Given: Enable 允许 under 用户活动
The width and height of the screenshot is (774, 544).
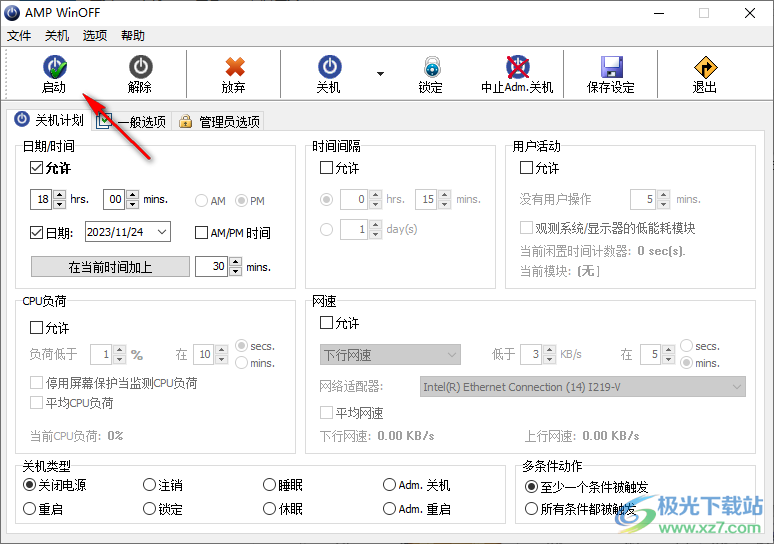Looking at the screenshot, I should coord(526,168).
